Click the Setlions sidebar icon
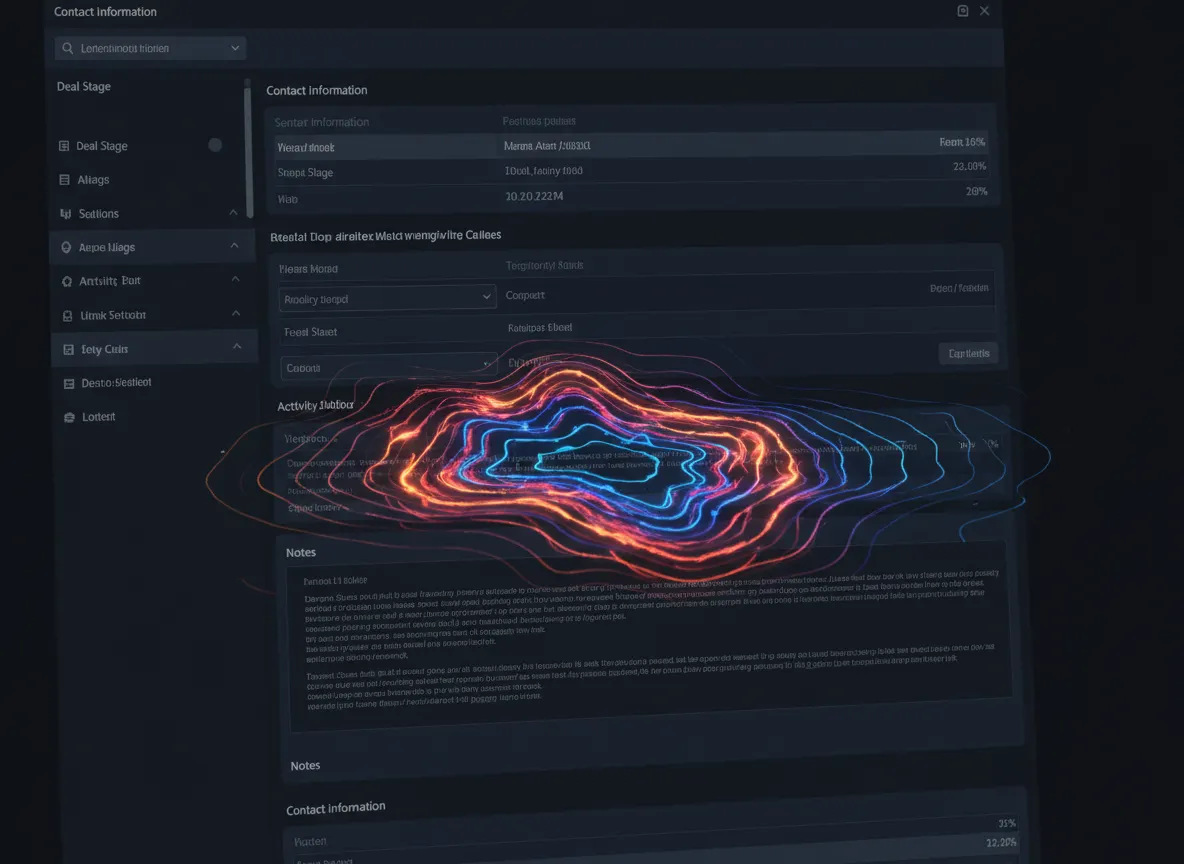 point(66,214)
